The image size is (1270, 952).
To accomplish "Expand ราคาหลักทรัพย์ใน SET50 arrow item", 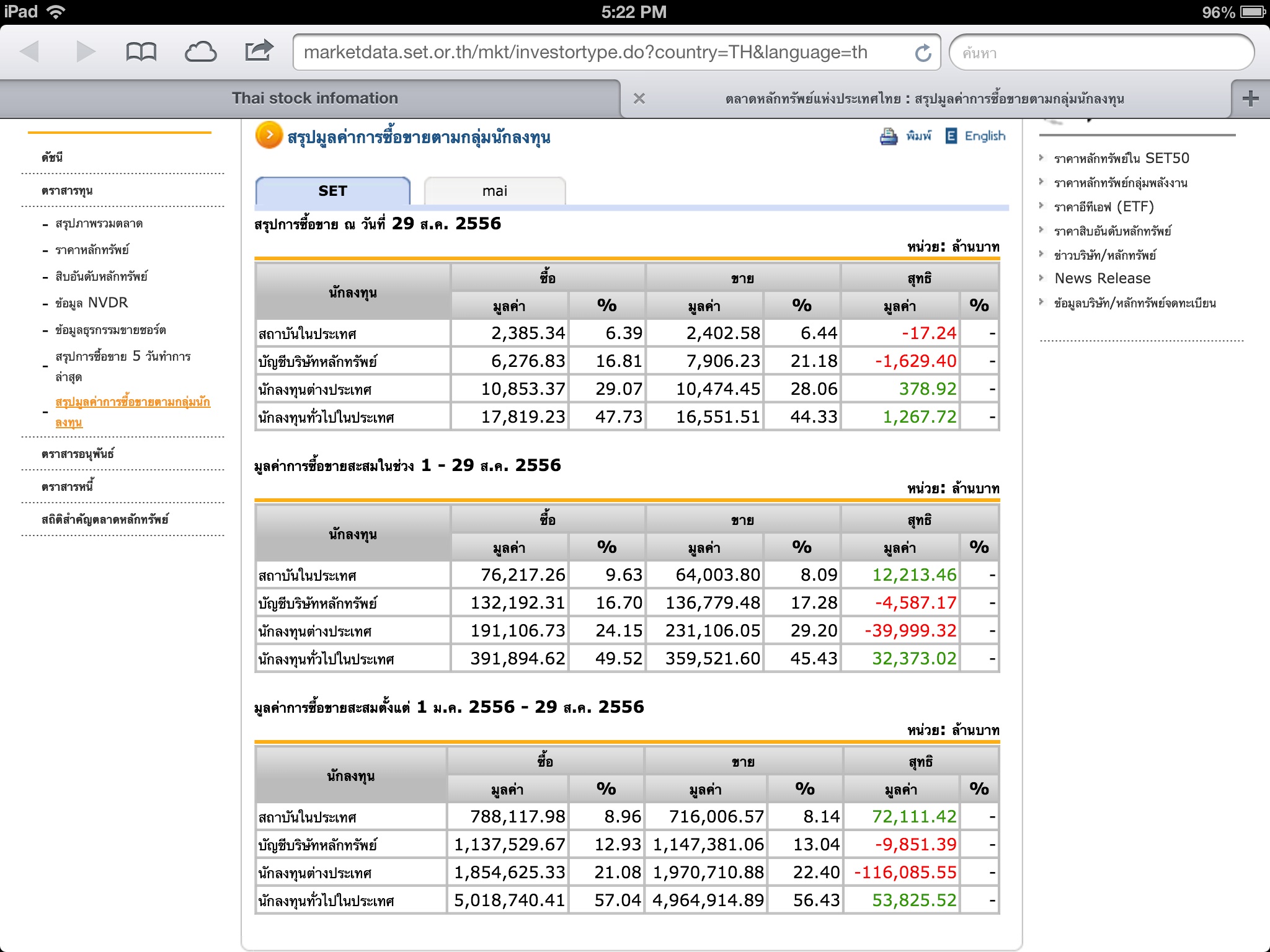I will click(1121, 159).
